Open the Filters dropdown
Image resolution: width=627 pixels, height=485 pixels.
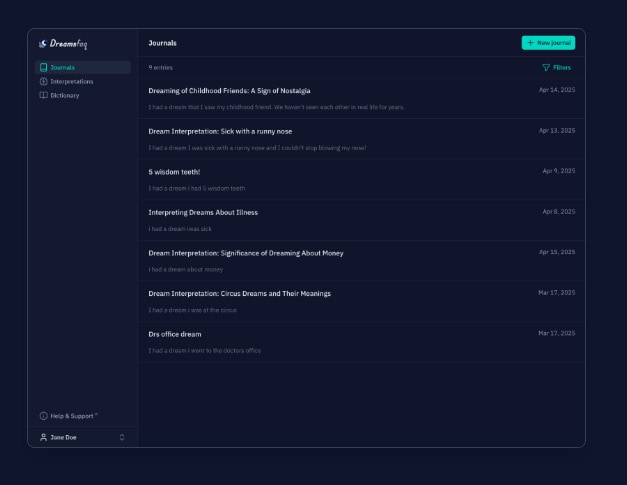[x=557, y=68]
